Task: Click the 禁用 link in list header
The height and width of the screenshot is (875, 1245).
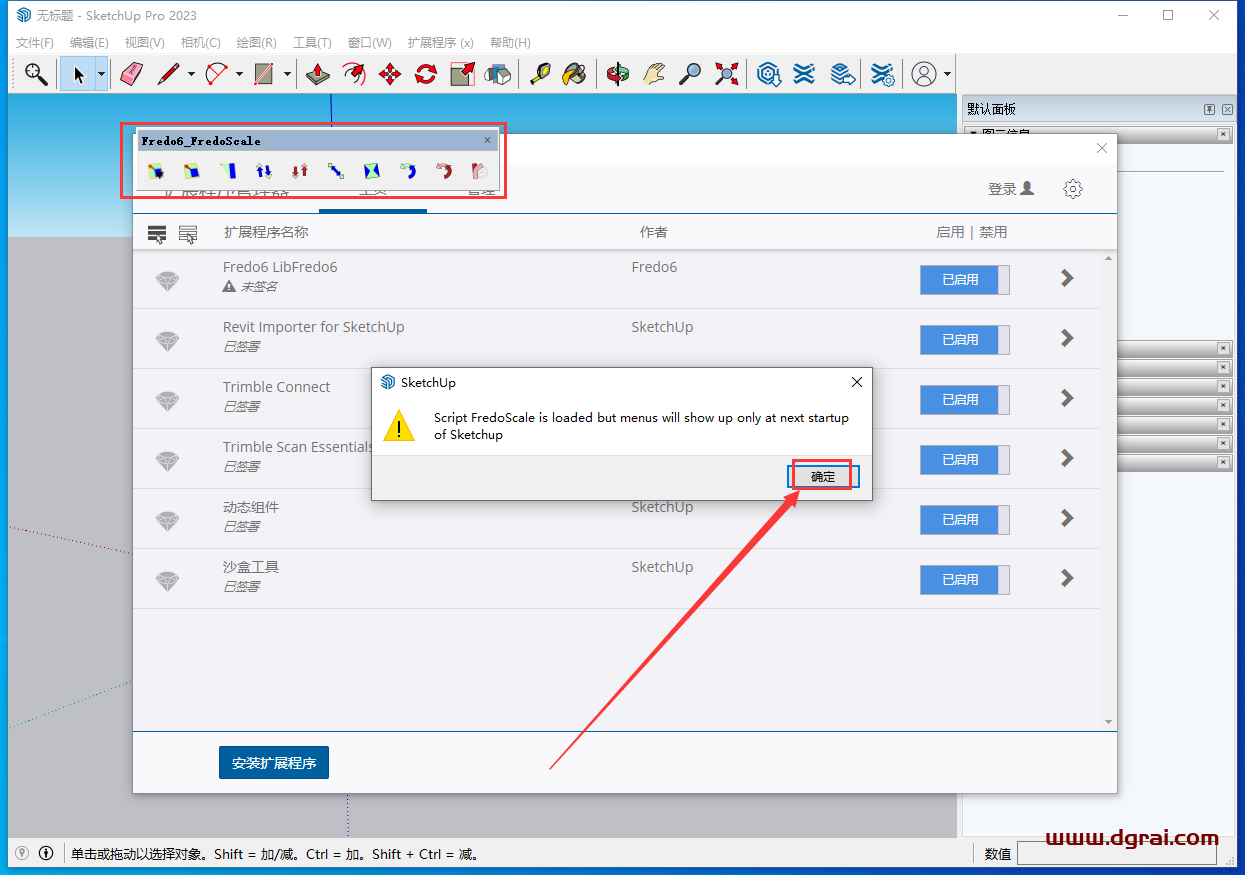Action: (993, 232)
